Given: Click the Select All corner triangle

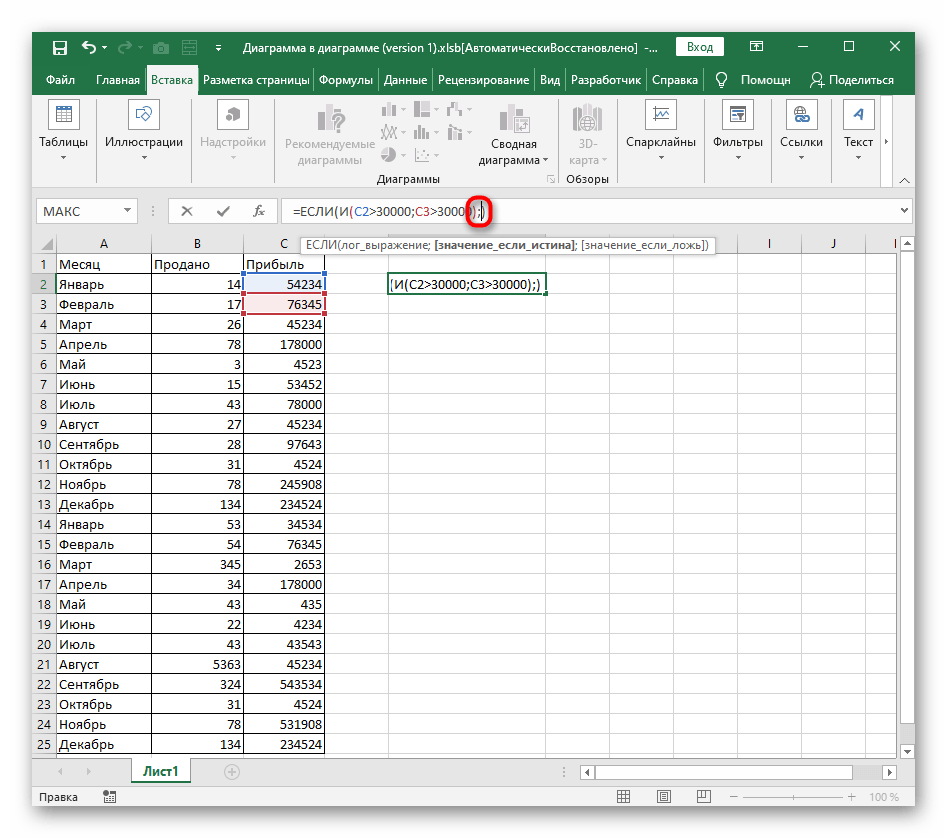Looking at the screenshot, I should (46, 244).
